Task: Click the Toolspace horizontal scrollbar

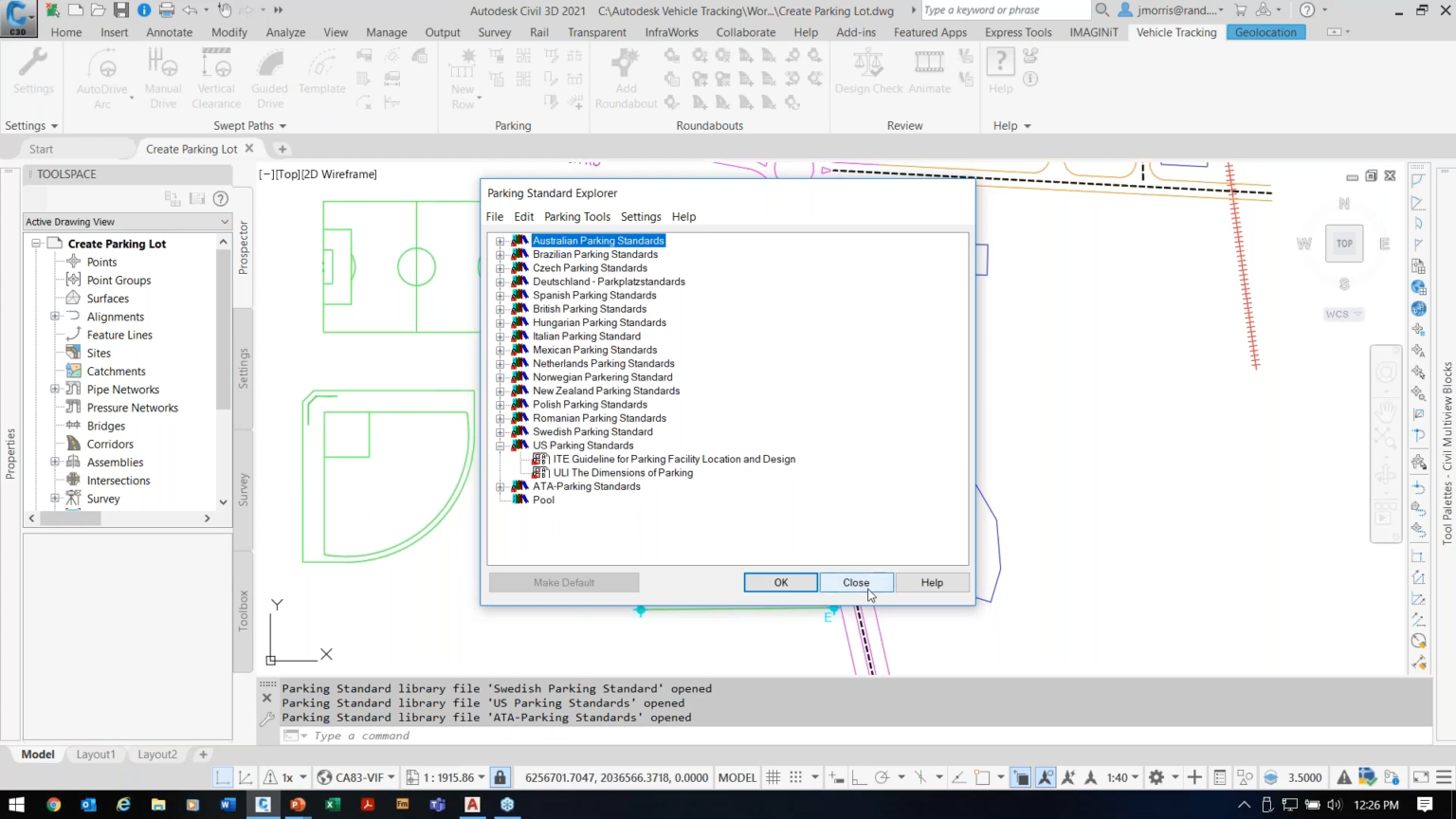Action: tap(118, 519)
